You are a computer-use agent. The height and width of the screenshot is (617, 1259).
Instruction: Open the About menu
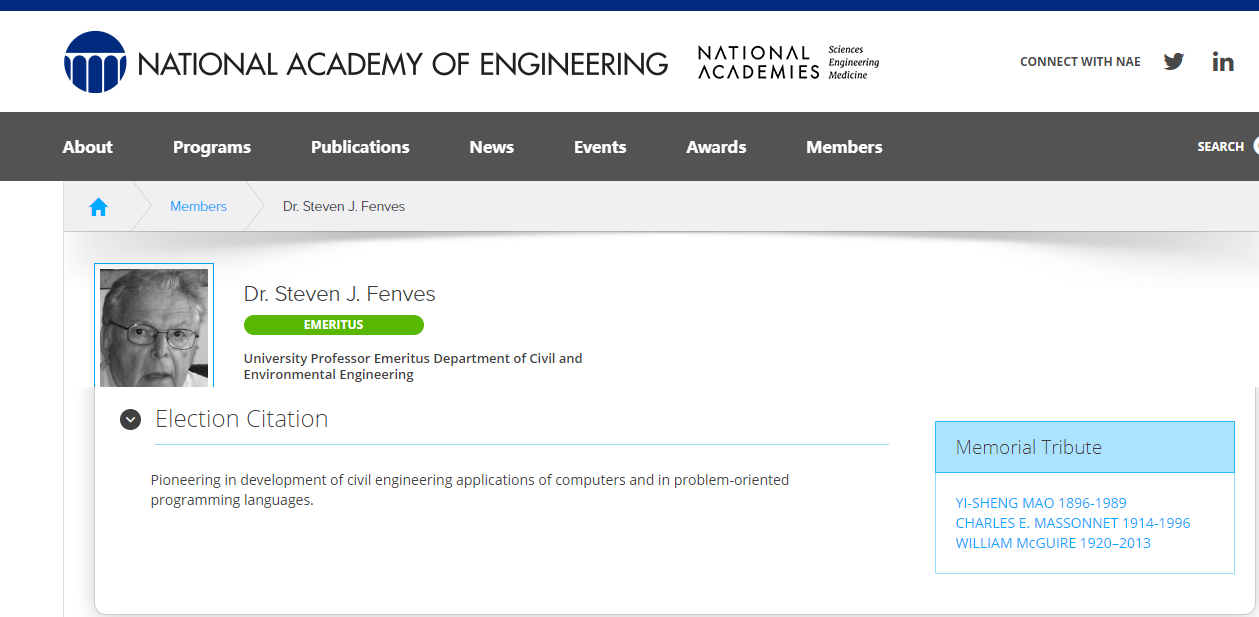(88, 147)
